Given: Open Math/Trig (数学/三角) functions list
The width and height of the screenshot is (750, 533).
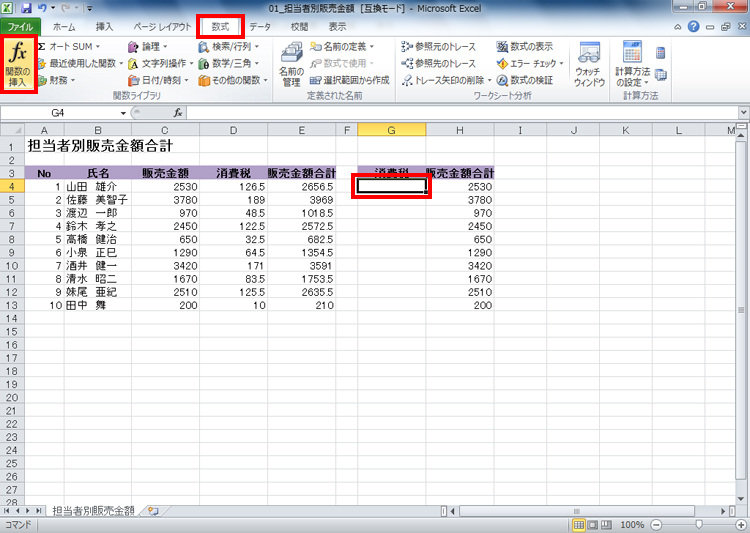Looking at the screenshot, I should click(x=229, y=63).
